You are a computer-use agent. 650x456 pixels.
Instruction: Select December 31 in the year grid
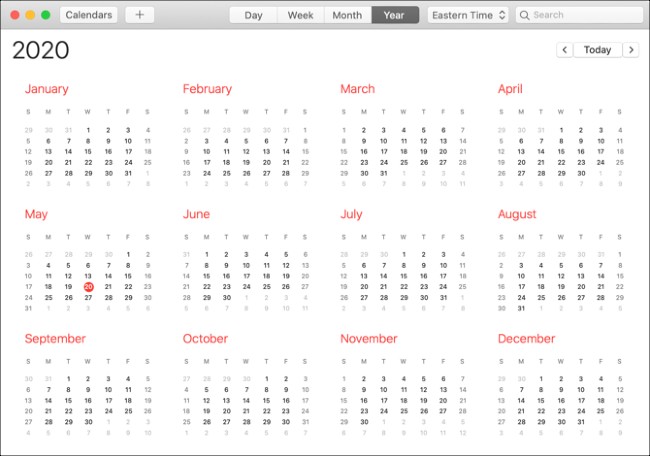[581, 422]
